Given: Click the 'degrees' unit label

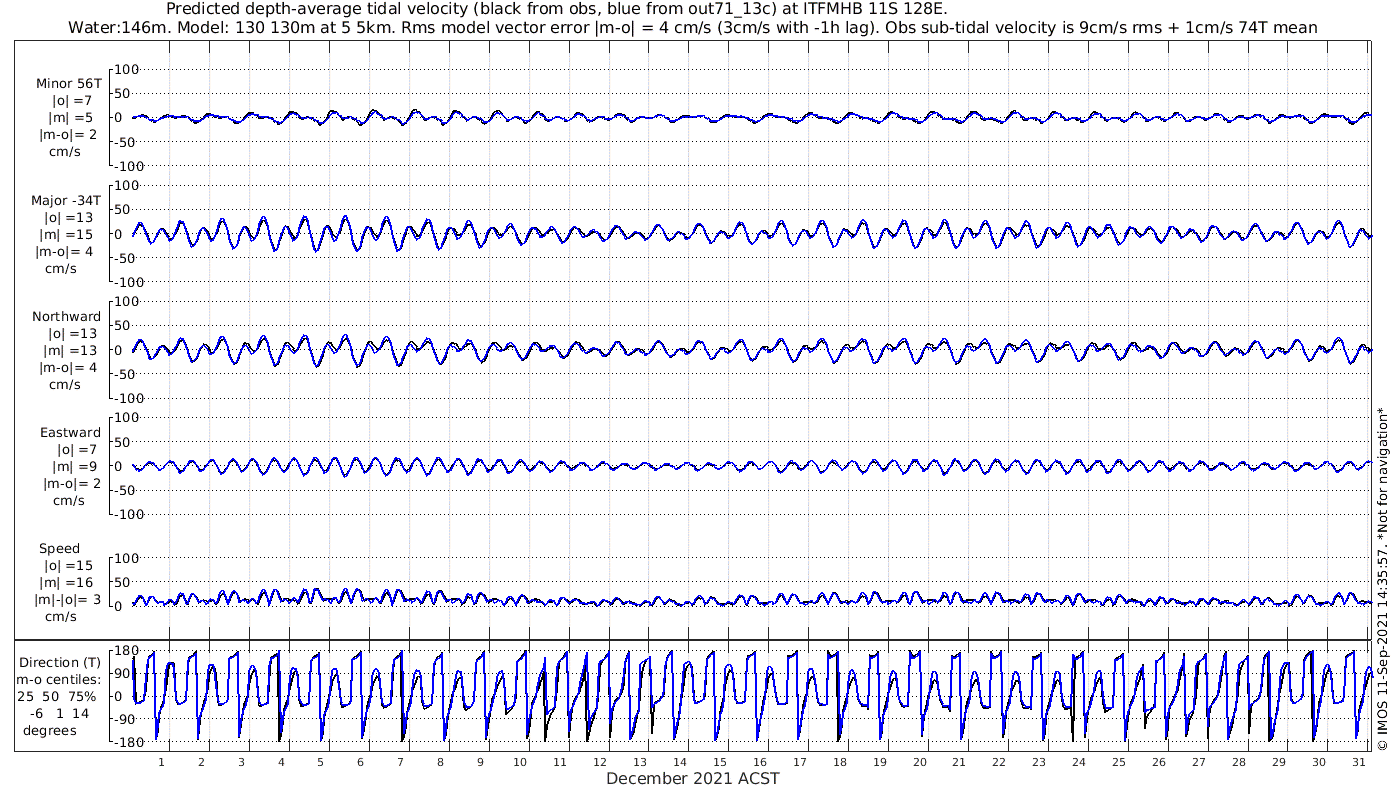Looking at the screenshot, I should [50, 730].
